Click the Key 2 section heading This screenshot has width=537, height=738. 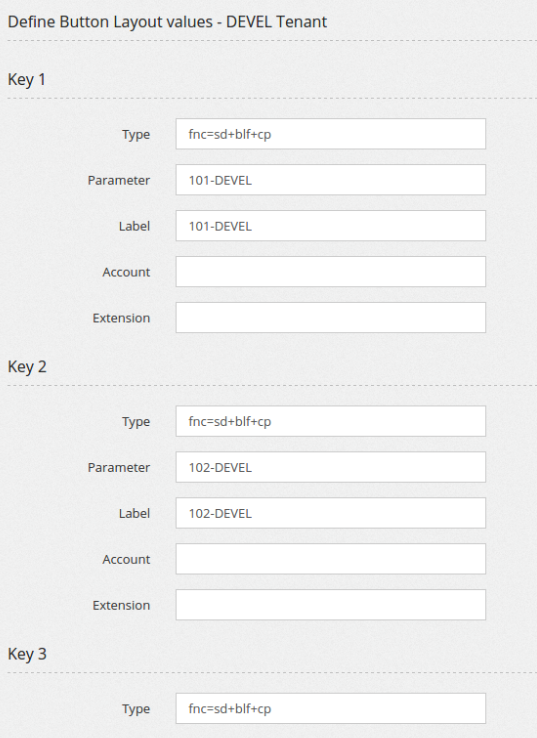[27, 367]
